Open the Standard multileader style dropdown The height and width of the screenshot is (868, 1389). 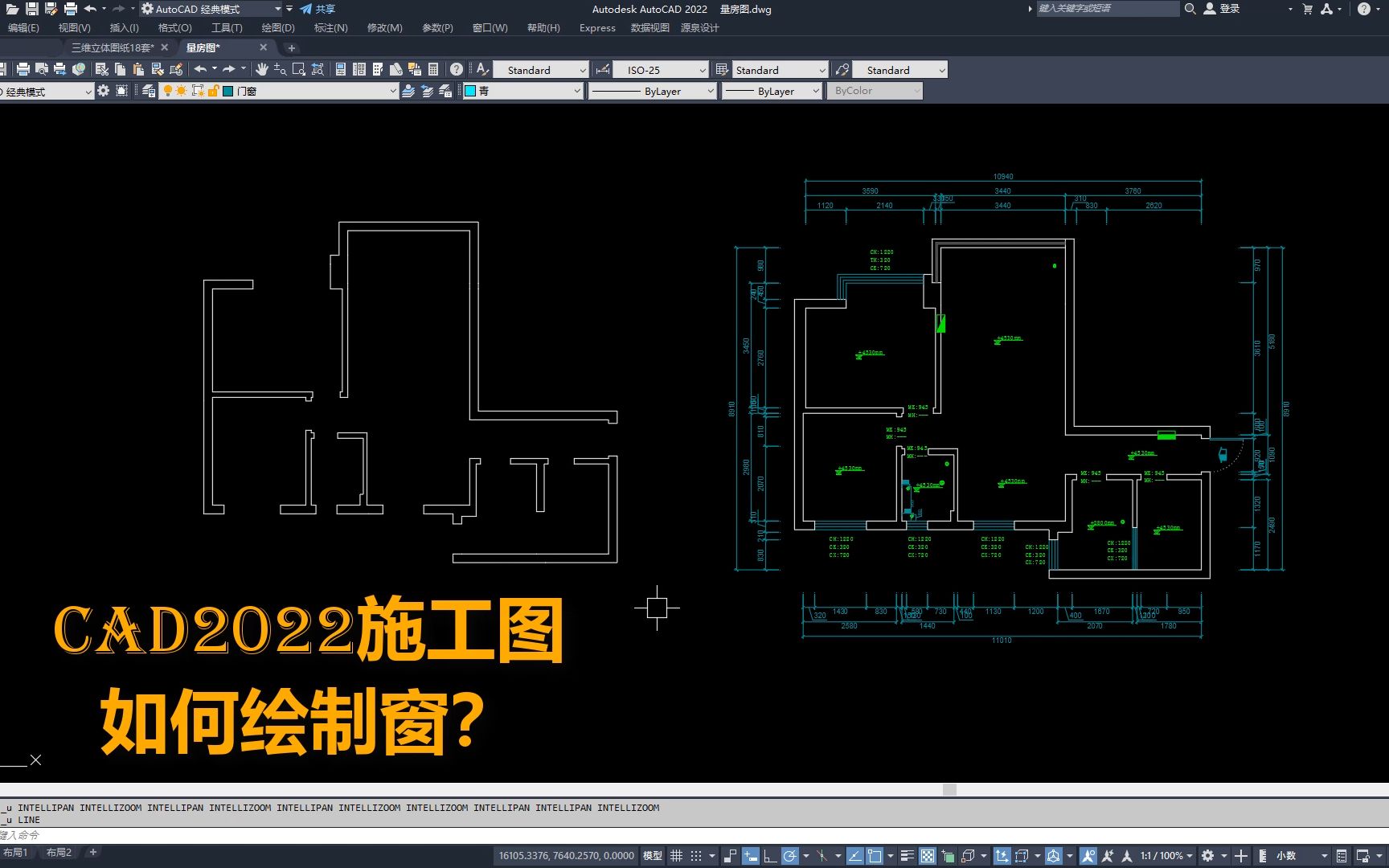click(x=942, y=70)
